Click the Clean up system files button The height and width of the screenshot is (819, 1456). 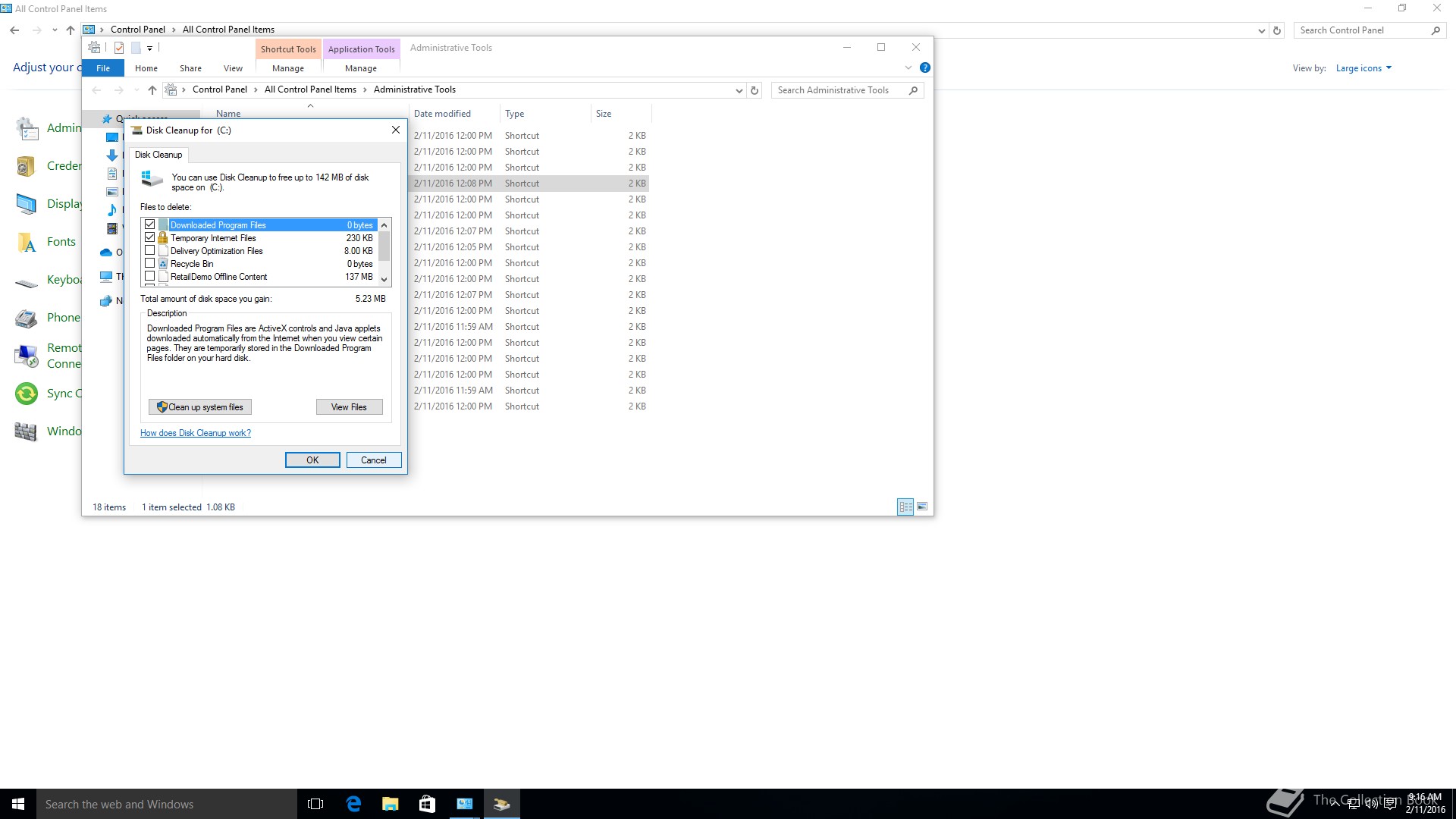200,407
